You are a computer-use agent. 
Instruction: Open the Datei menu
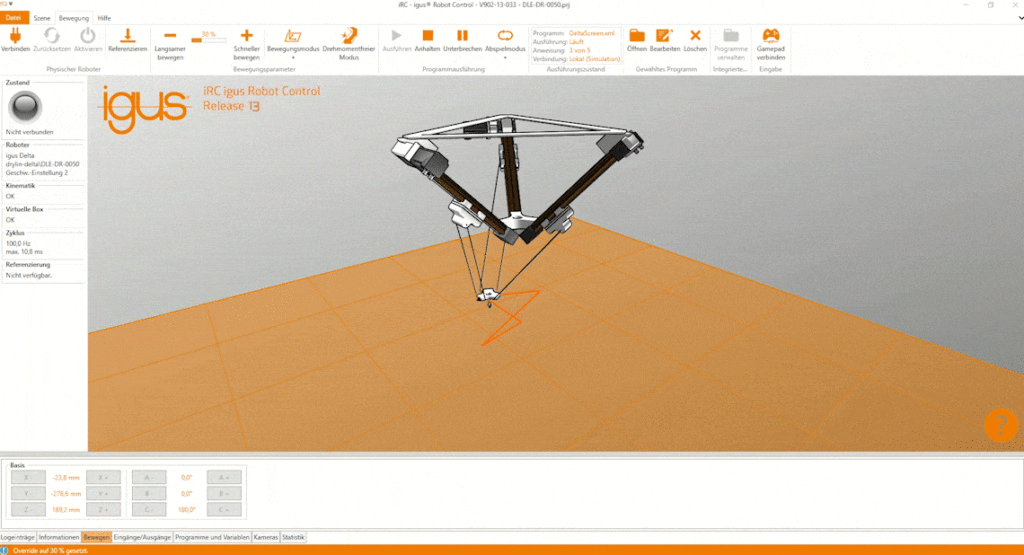coord(13,18)
